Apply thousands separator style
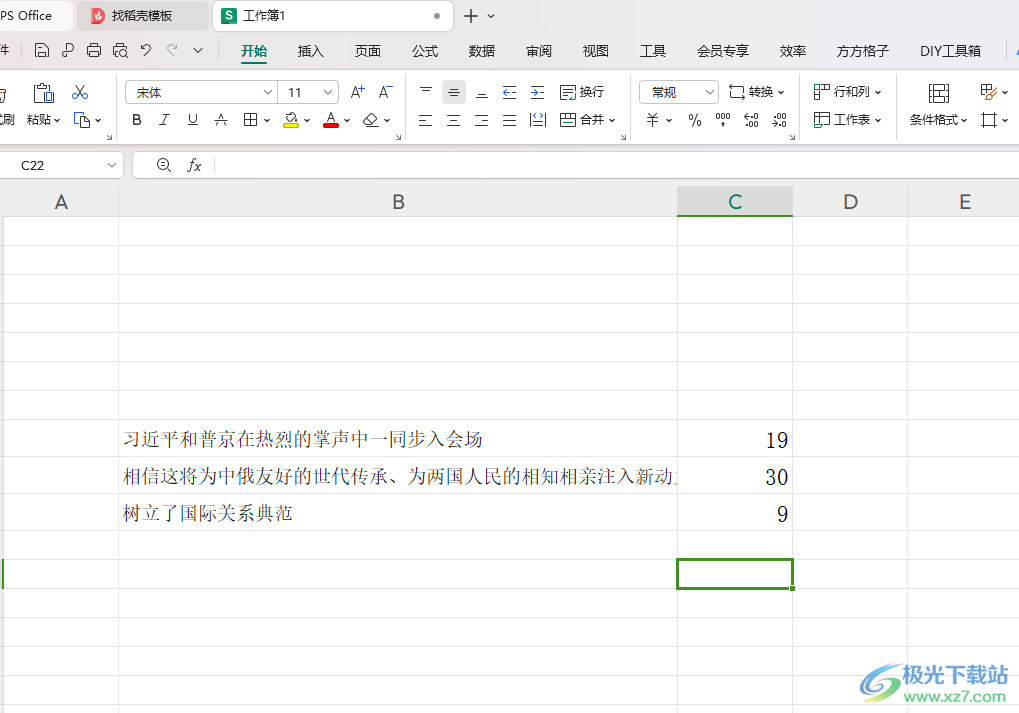Screen dimensions: 1019x713 pyautogui.click(x=723, y=120)
